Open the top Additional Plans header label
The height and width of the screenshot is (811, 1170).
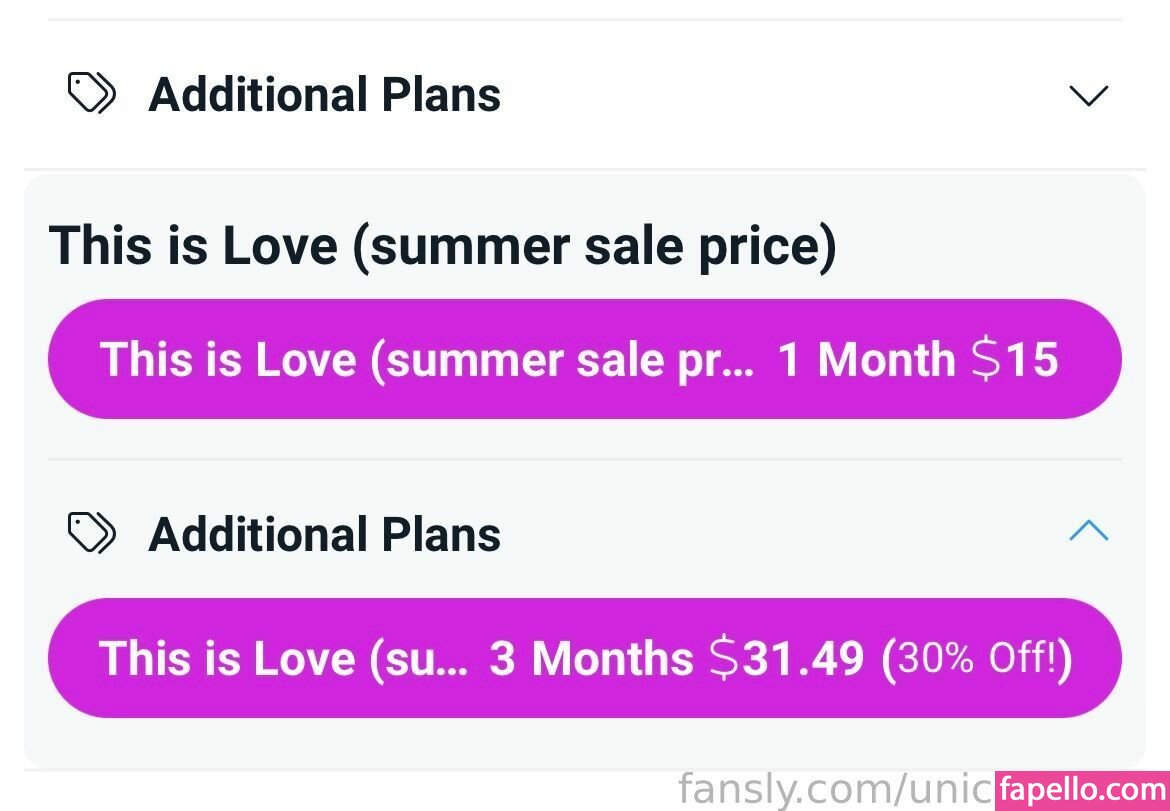(x=324, y=95)
